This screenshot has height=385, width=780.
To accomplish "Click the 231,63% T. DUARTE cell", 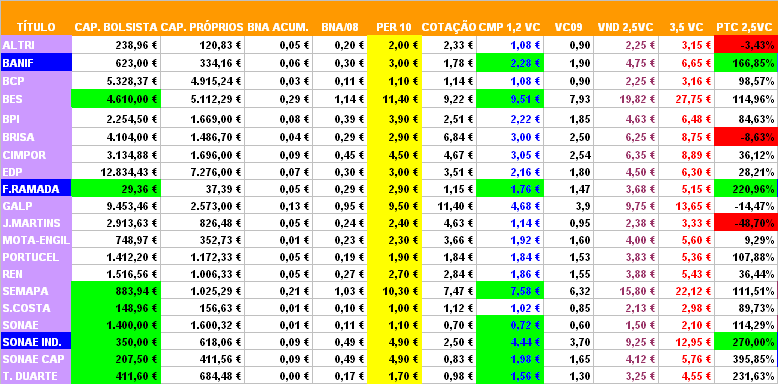I will (746, 376).
